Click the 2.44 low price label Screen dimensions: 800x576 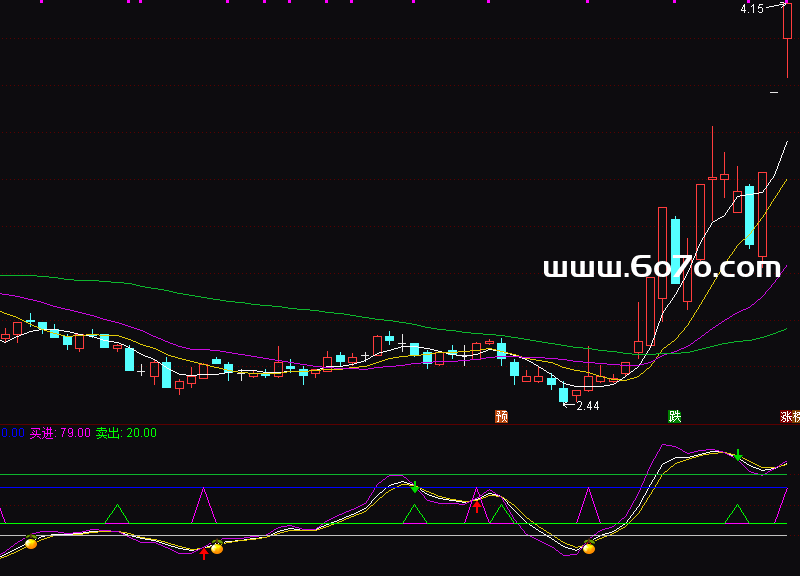click(587, 406)
